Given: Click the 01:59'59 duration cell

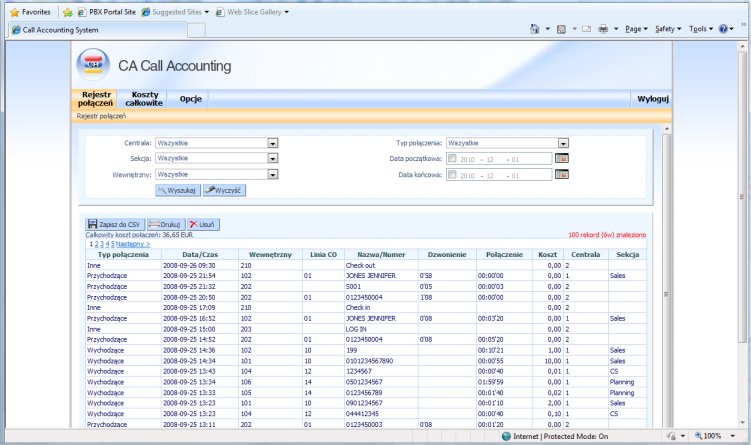Looking at the screenshot, I should (x=490, y=382).
